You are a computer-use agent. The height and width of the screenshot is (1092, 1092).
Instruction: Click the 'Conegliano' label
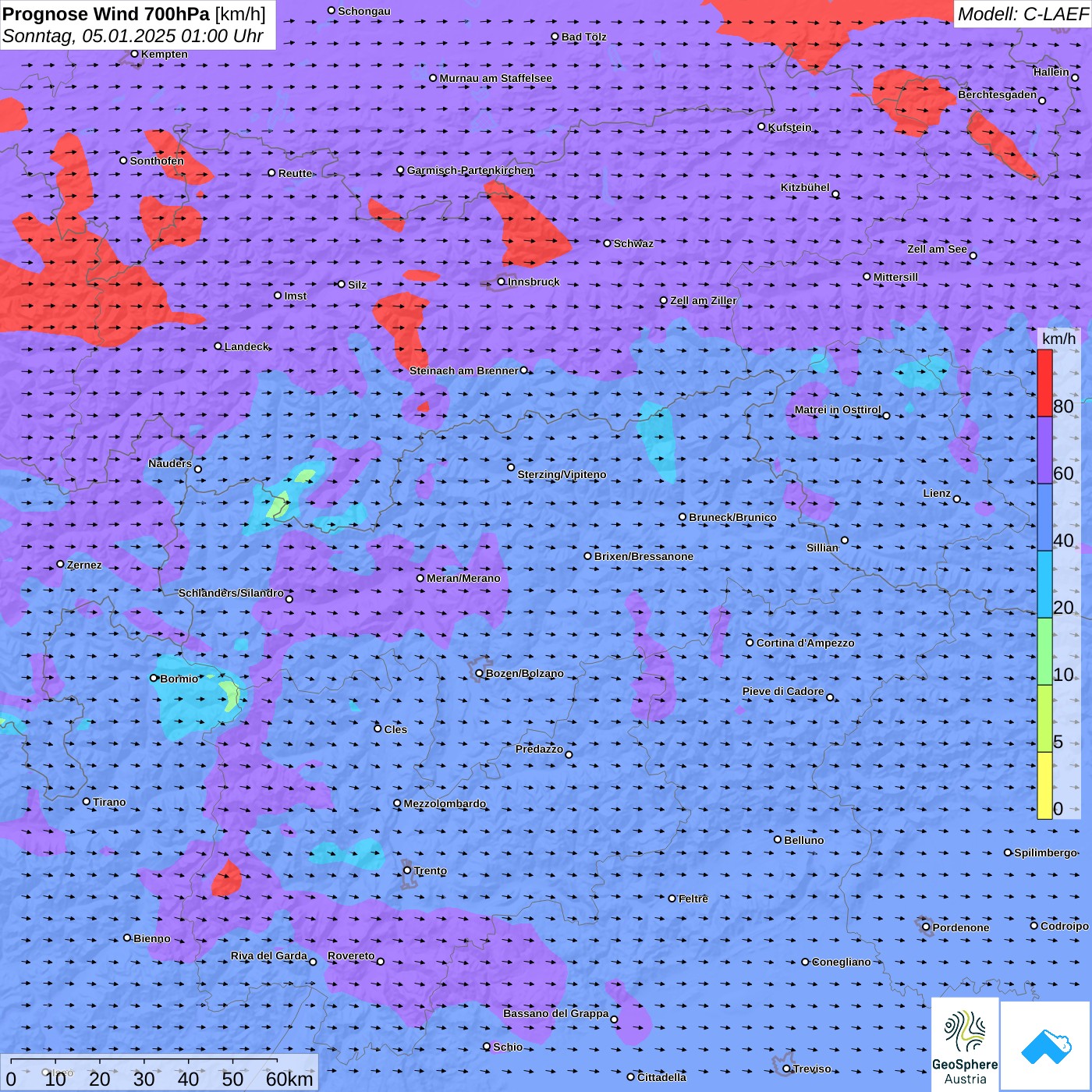[841, 962]
